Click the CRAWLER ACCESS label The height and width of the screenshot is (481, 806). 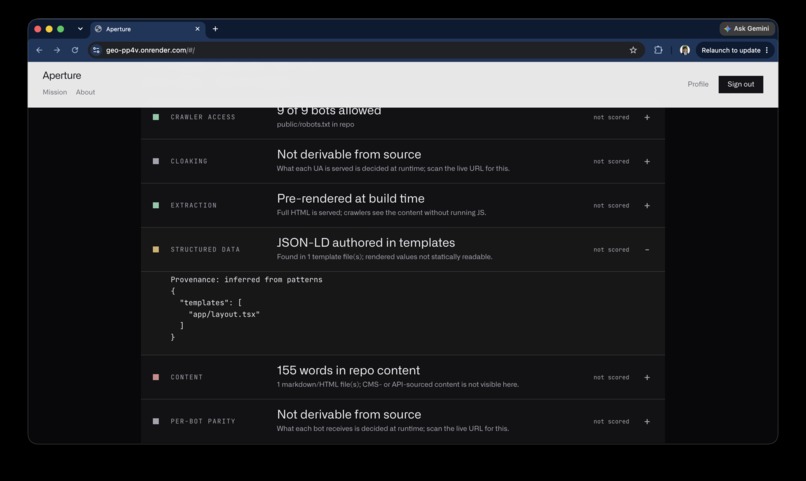pos(203,117)
